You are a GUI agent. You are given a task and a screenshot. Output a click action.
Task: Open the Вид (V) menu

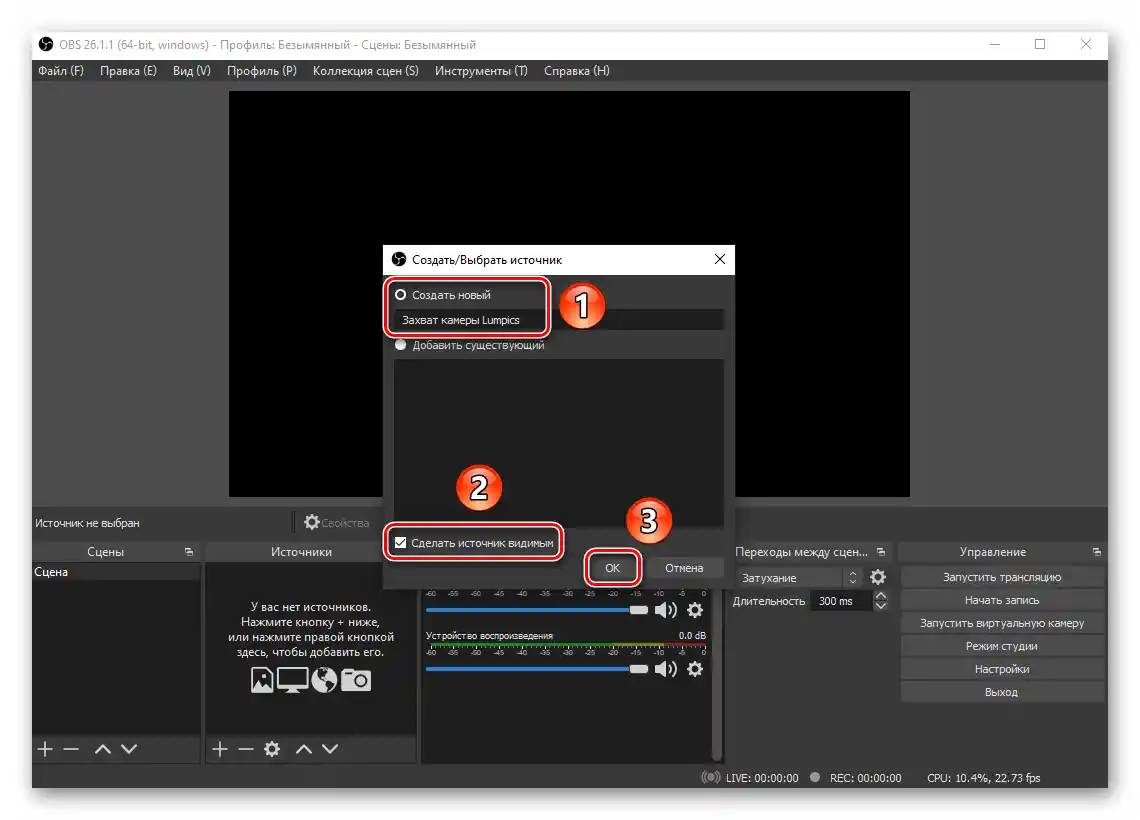tap(191, 71)
